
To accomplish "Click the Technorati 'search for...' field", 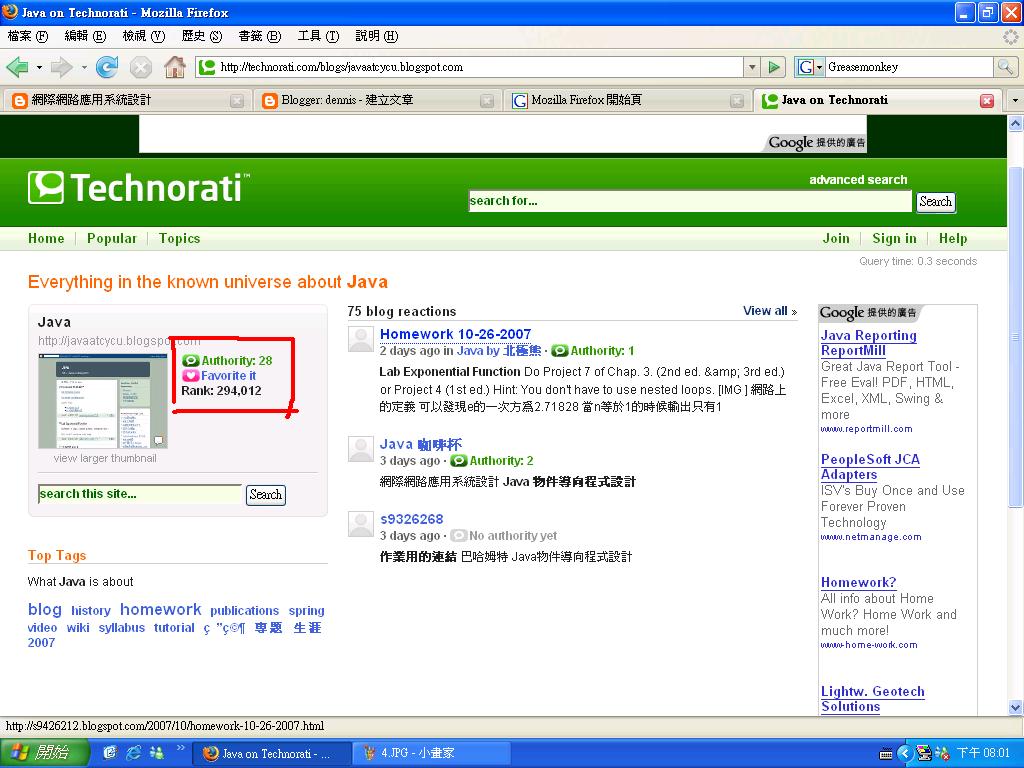I will point(690,201).
